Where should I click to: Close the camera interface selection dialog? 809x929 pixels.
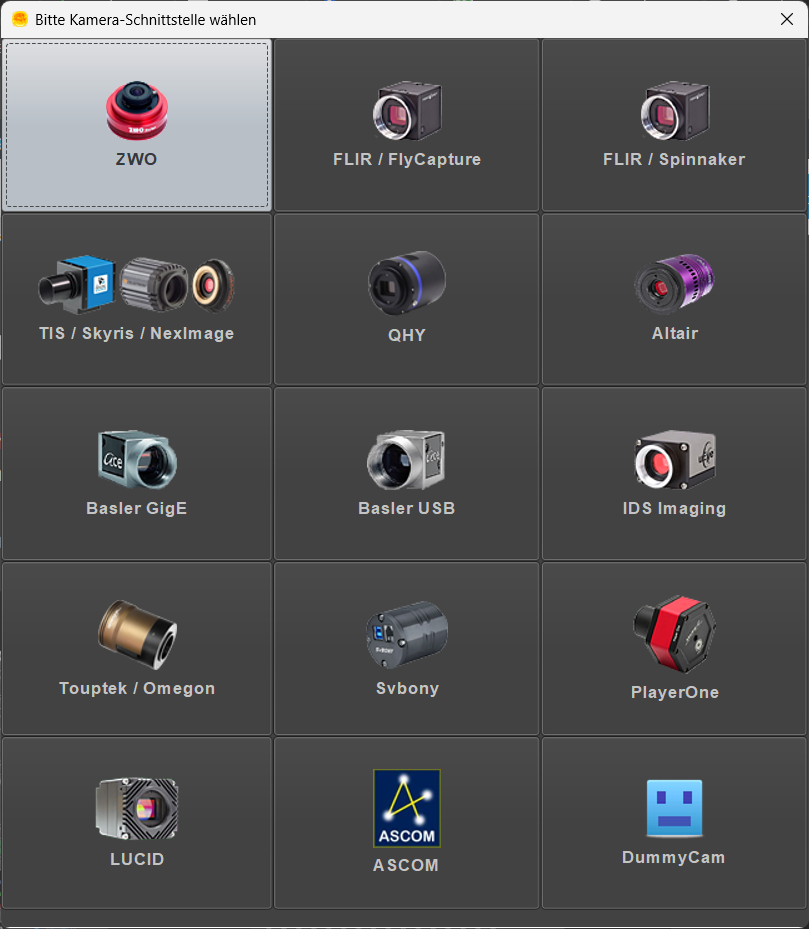click(786, 19)
